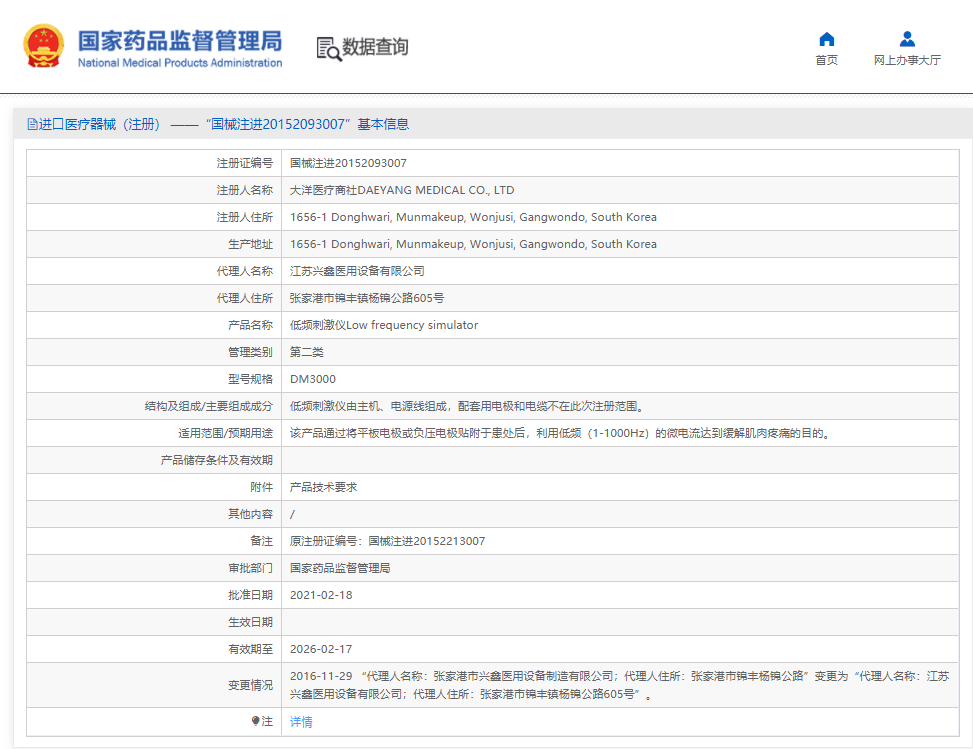Screen dimensions: 973x749
Task: Select approval date 2021-02-18
Action: point(321,595)
